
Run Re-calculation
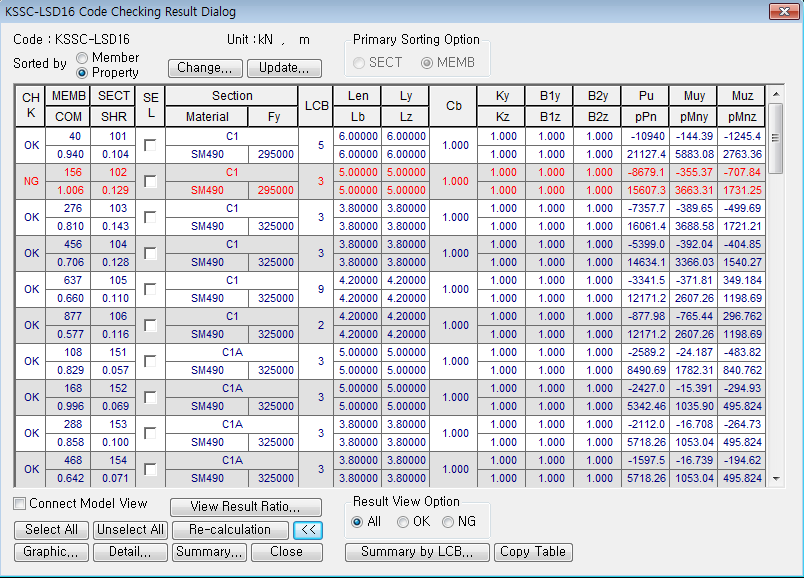pos(230,530)
